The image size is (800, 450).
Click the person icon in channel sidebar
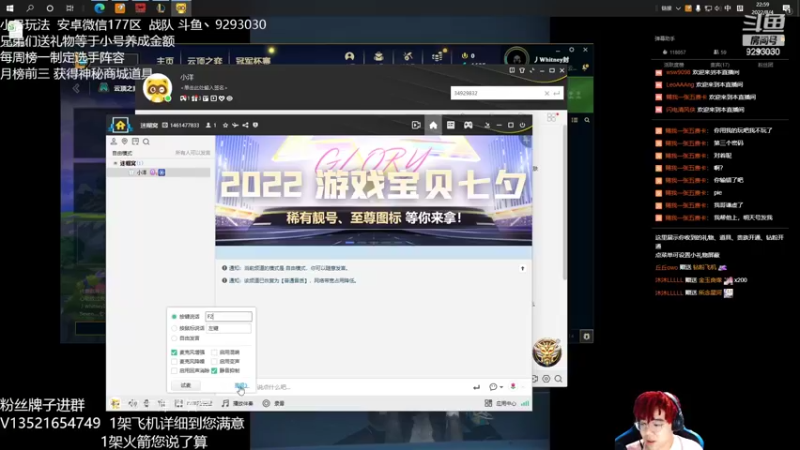[114, 141]
